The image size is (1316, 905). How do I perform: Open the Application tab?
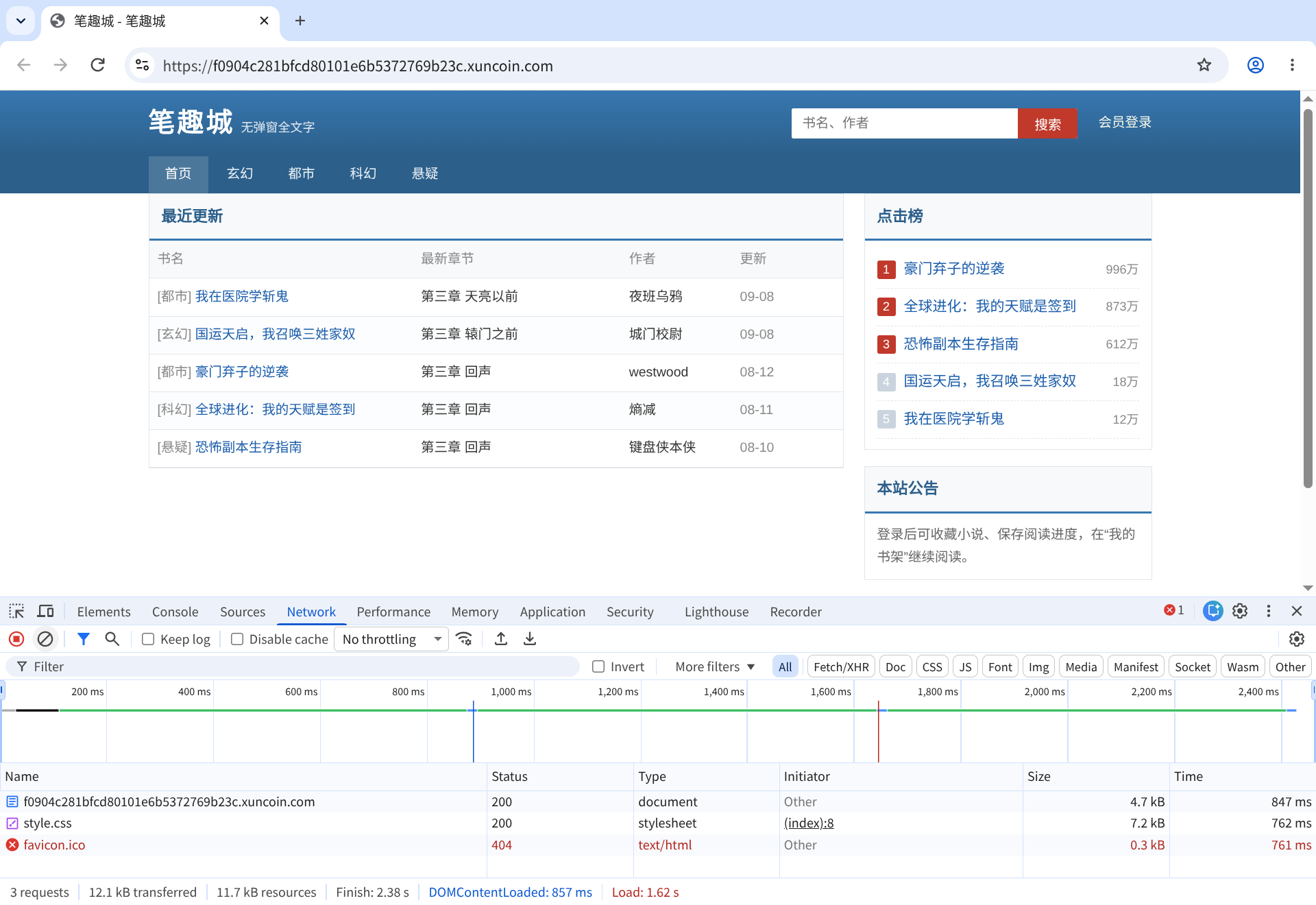[552, 612]
